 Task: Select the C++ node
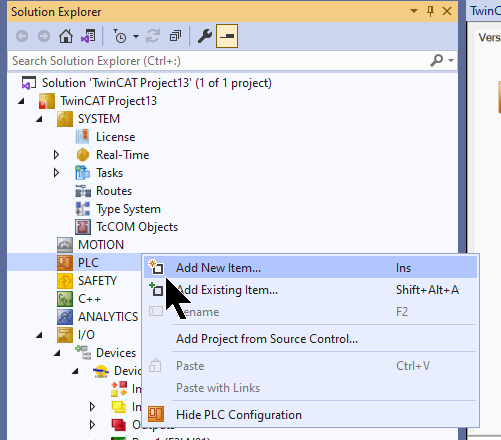pos(89,299)
